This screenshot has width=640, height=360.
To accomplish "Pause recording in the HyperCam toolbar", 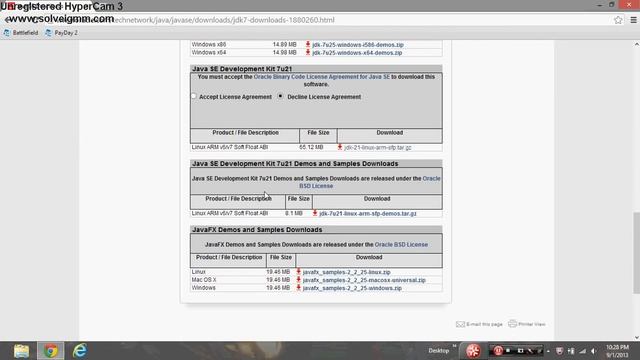I will [498, 351].
